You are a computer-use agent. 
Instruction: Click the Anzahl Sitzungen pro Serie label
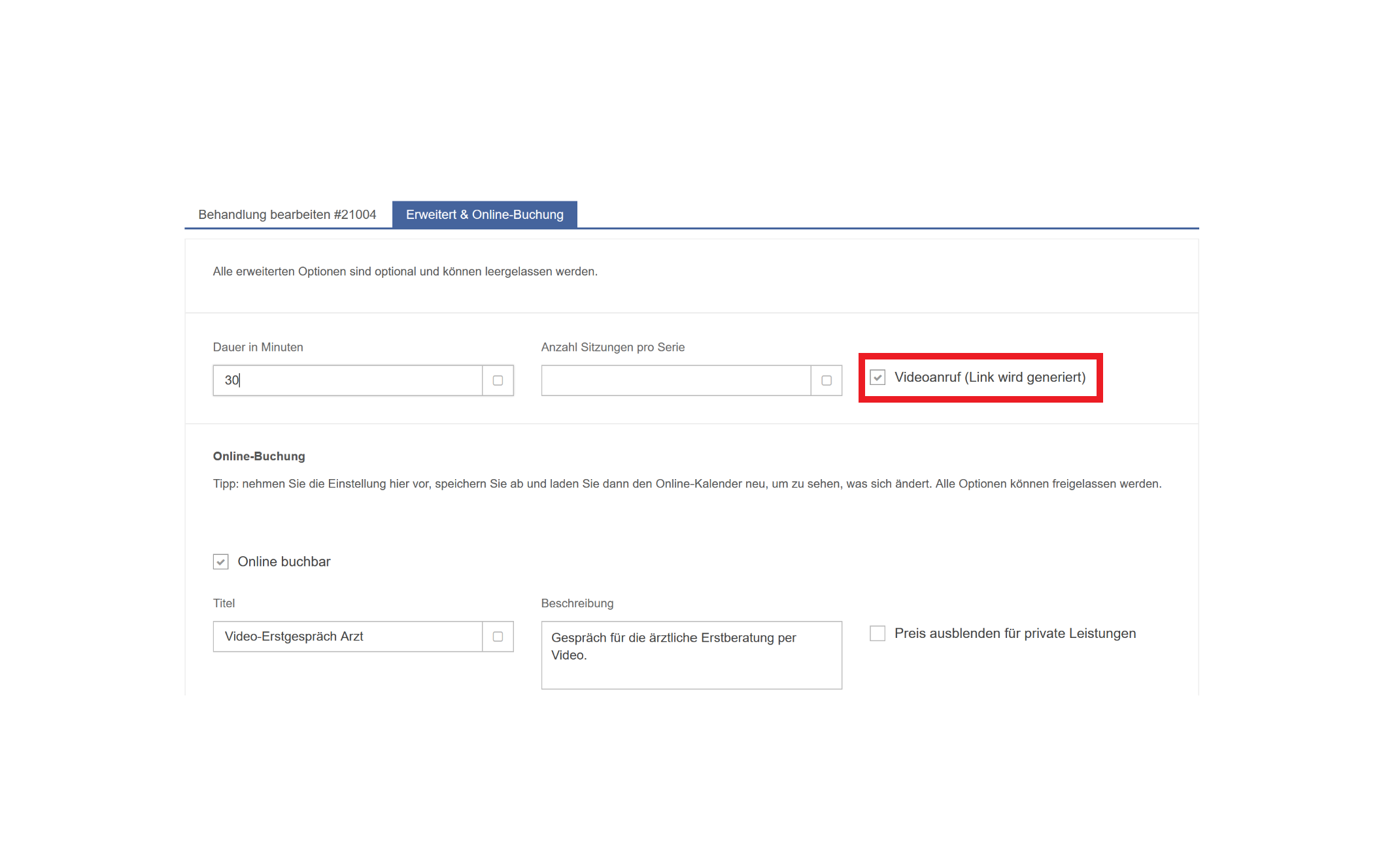[613, 347]
